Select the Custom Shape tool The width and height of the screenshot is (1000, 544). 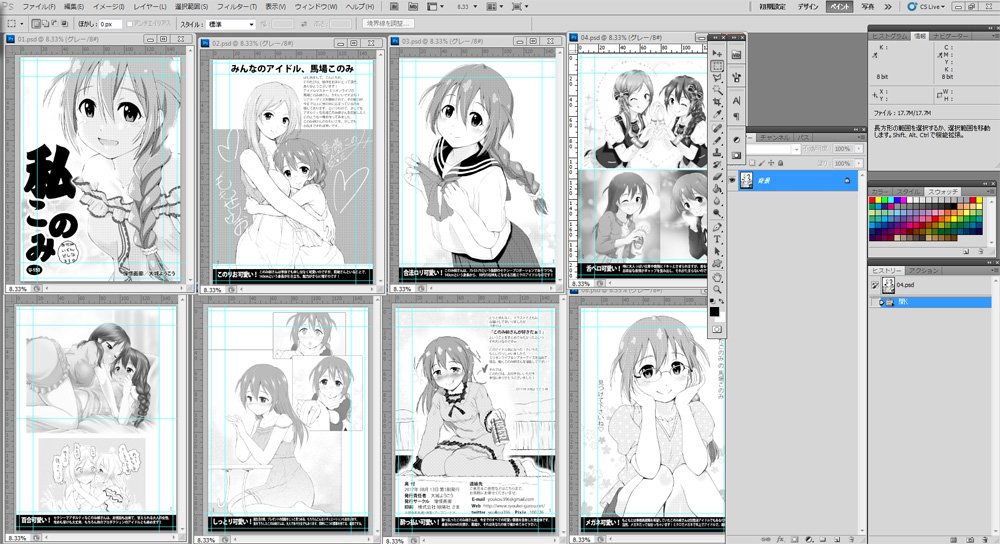coord(717,263)
